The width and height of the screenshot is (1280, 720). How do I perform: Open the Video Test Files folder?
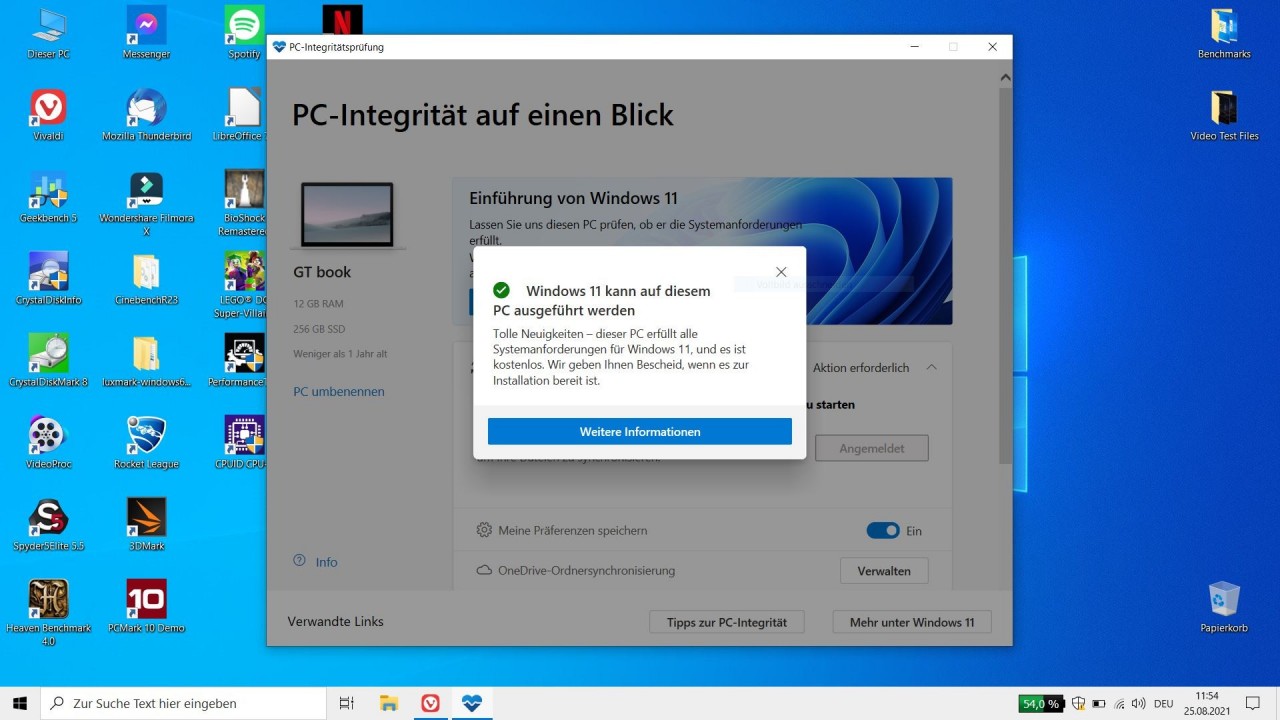pos(1224,114)
